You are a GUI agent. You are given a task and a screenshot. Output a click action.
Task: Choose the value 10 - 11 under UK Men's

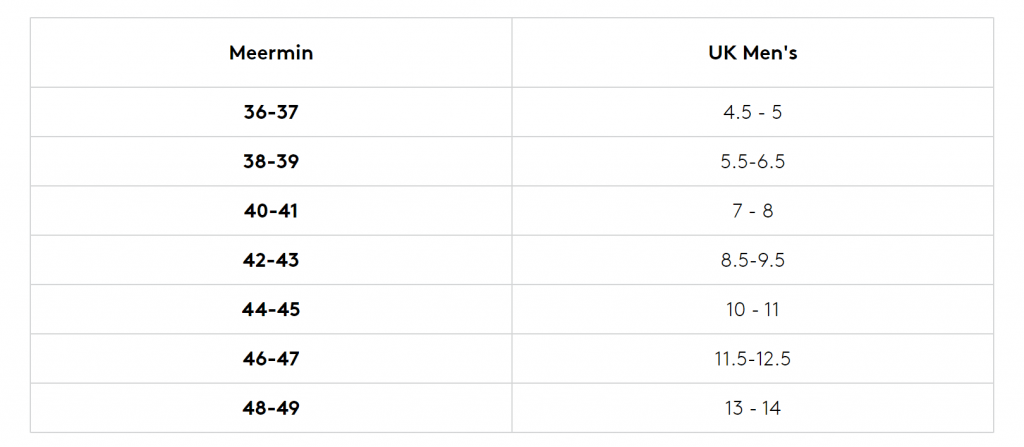pos(752,309)
